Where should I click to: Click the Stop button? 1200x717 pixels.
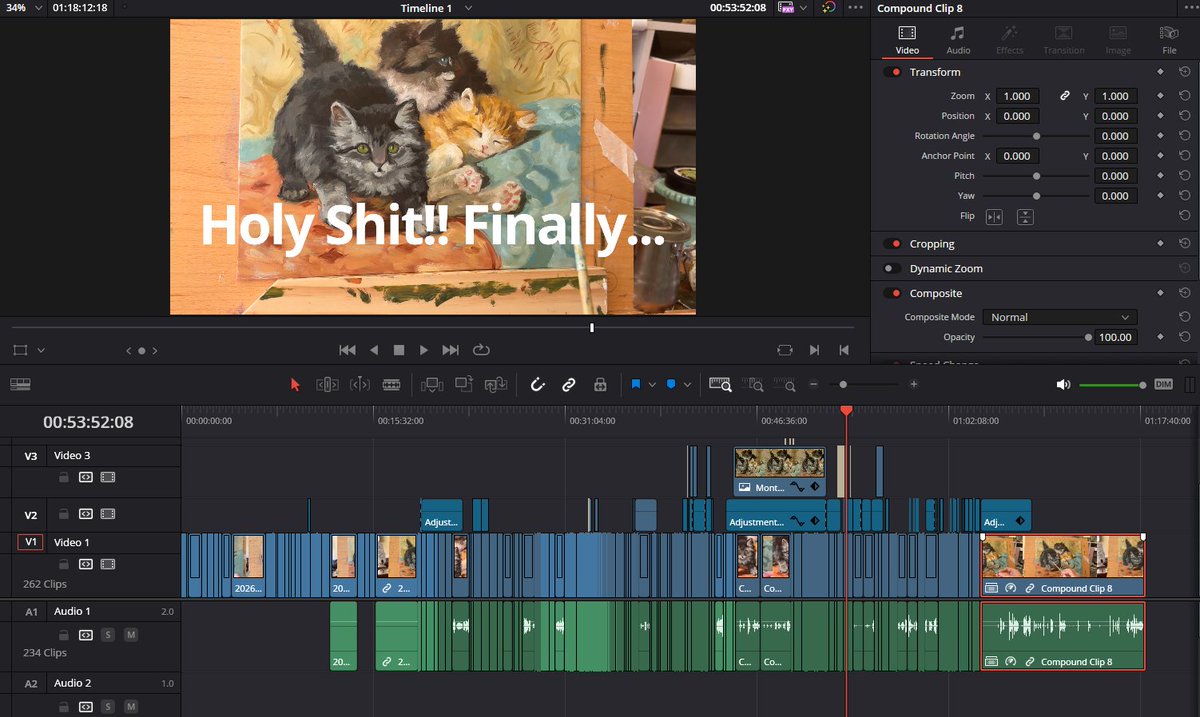coord(399,350)
